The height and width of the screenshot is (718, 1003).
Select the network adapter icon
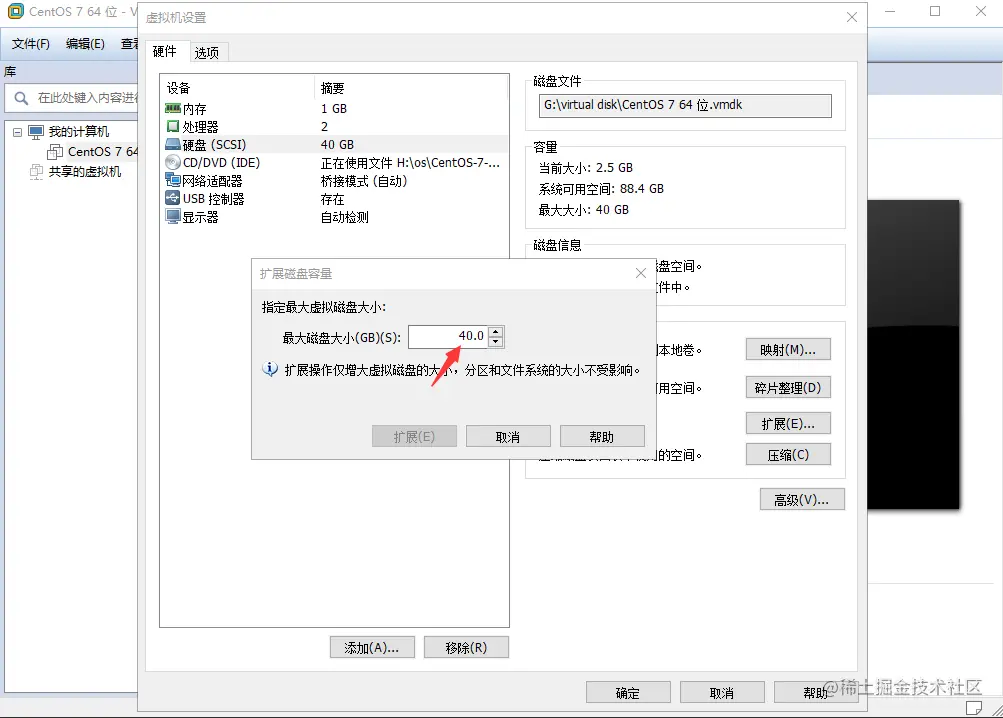[x=173, y=180]
